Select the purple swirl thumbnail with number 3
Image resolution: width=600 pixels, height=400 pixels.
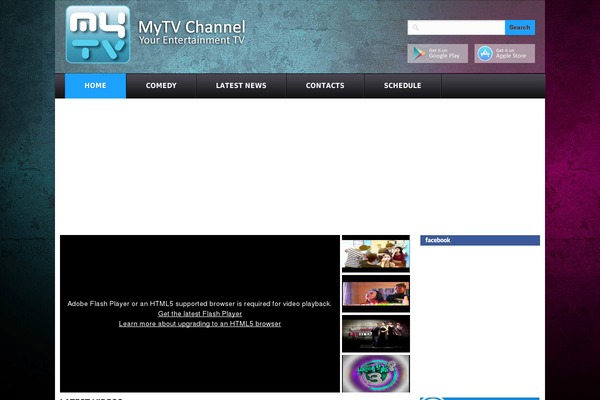tap(376, 374)
